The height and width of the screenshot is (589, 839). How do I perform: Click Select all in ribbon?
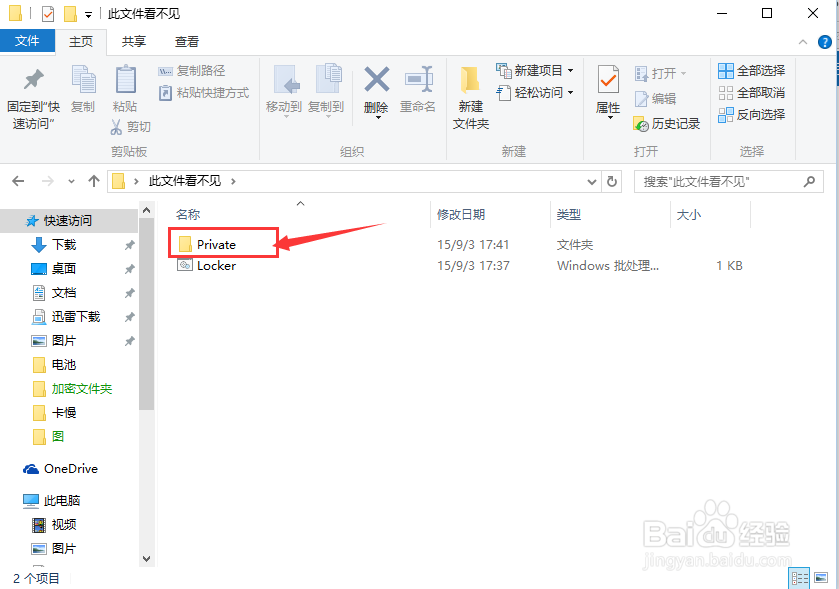tap(752, 70)
